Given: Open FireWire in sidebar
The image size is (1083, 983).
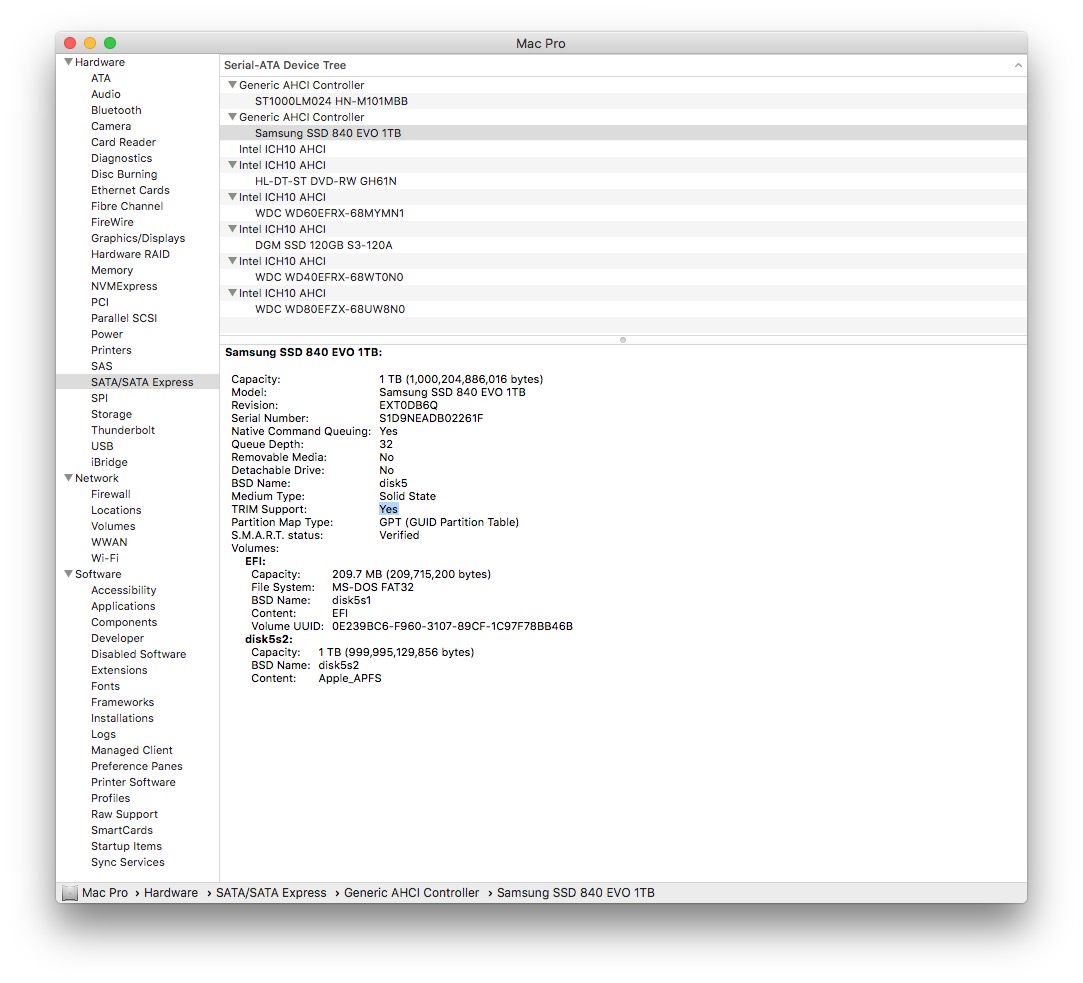Looking at the screenshot, I should click(x=112, y=222).
